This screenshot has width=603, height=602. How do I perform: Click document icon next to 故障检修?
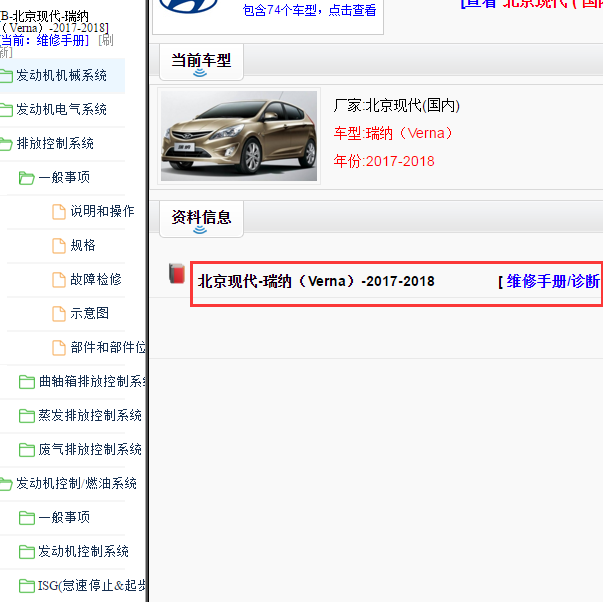click(x=59, y=280)
